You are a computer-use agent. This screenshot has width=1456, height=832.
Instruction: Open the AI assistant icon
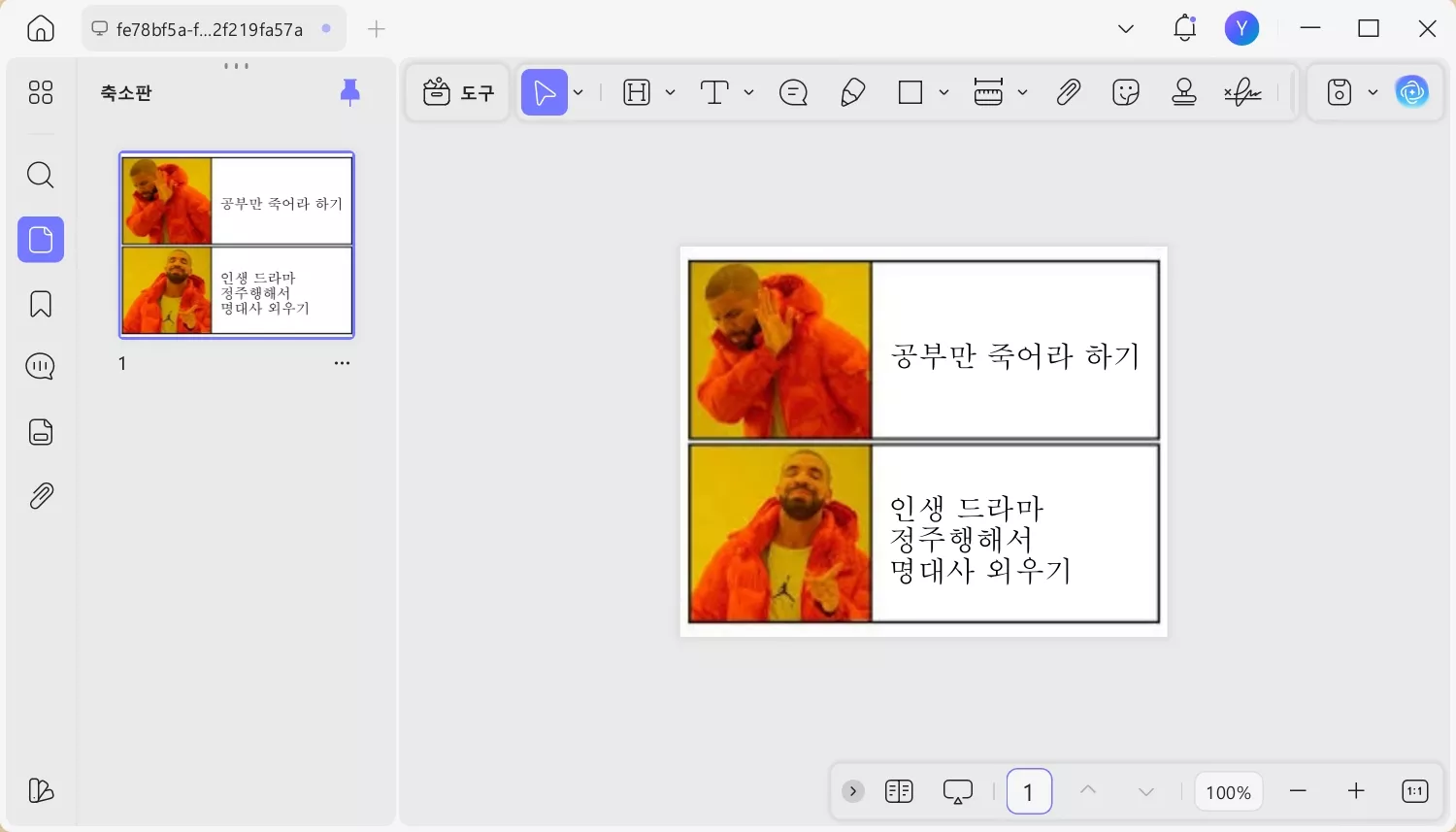[1412, 90]
